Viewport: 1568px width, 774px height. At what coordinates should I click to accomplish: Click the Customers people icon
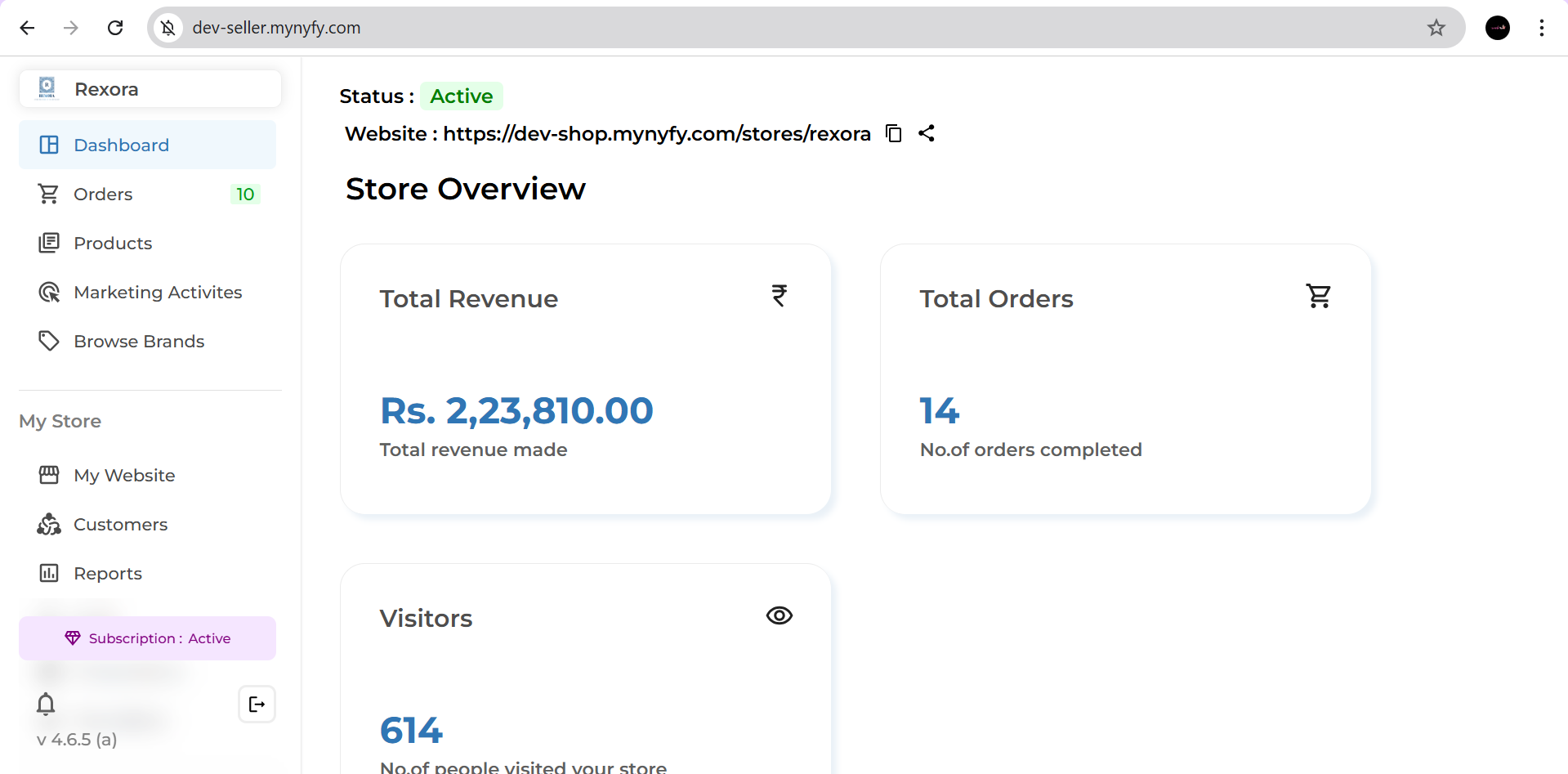(x=49, y=524)
